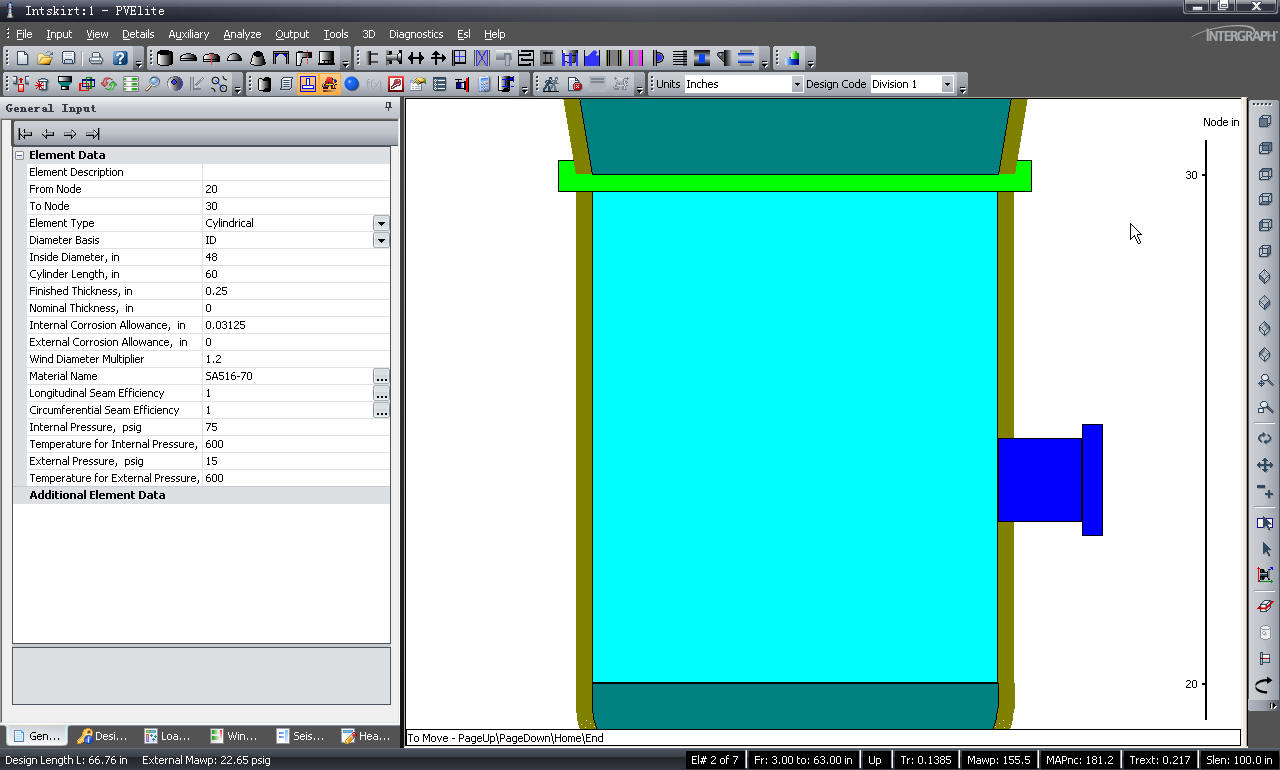Click the document with red X icon
Screen dimensions: 1280x770
574,84
